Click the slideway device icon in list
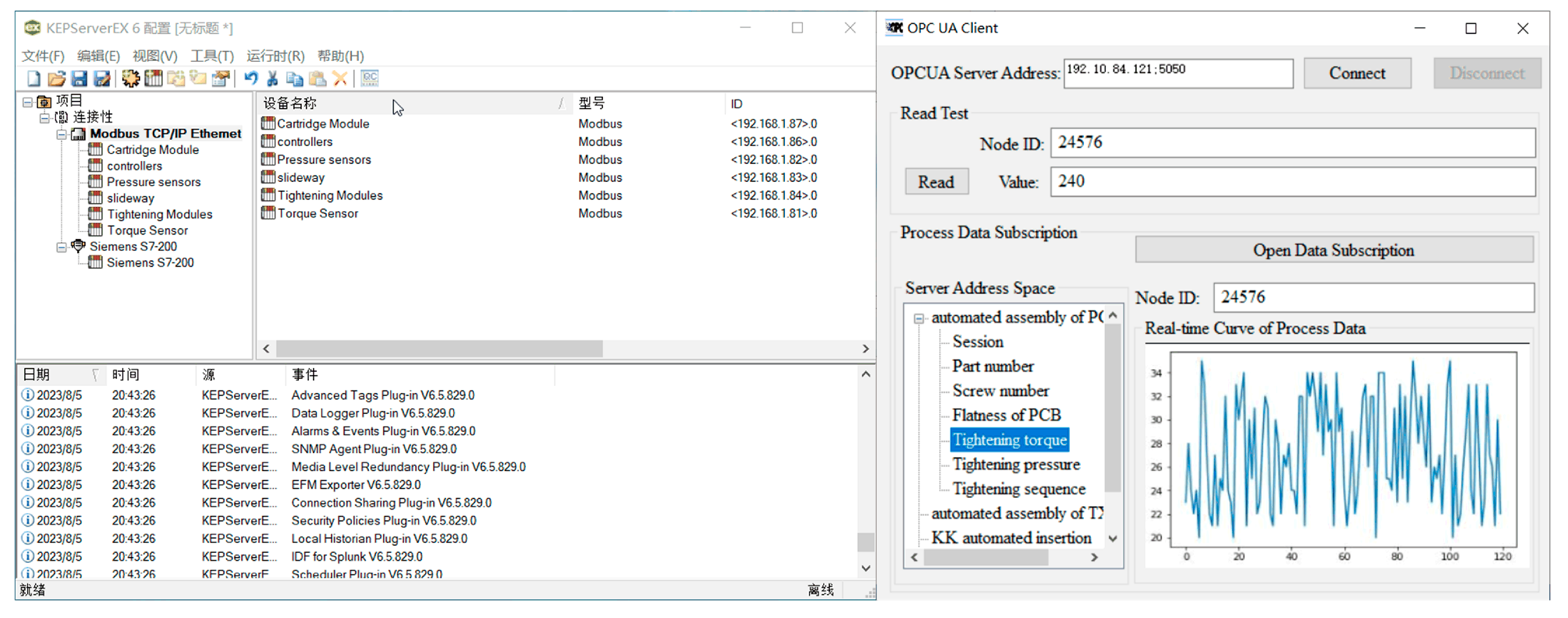Viewport: 1568px width, 618px height. [x=268, y=177]
